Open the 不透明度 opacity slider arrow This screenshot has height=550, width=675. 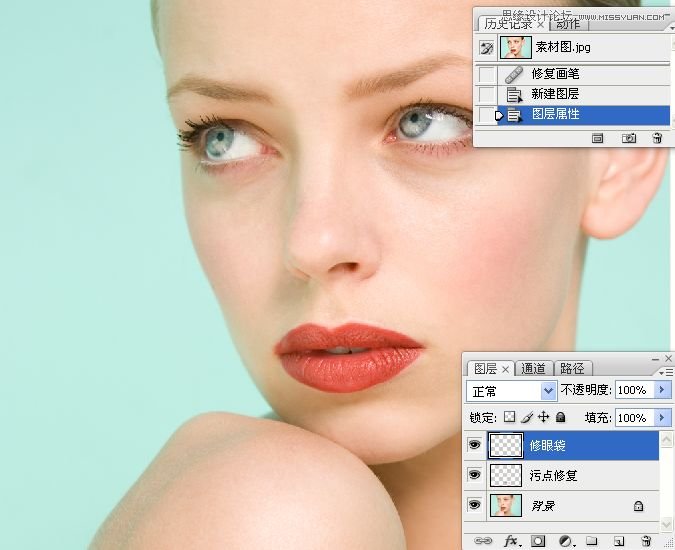coord(662,390)
